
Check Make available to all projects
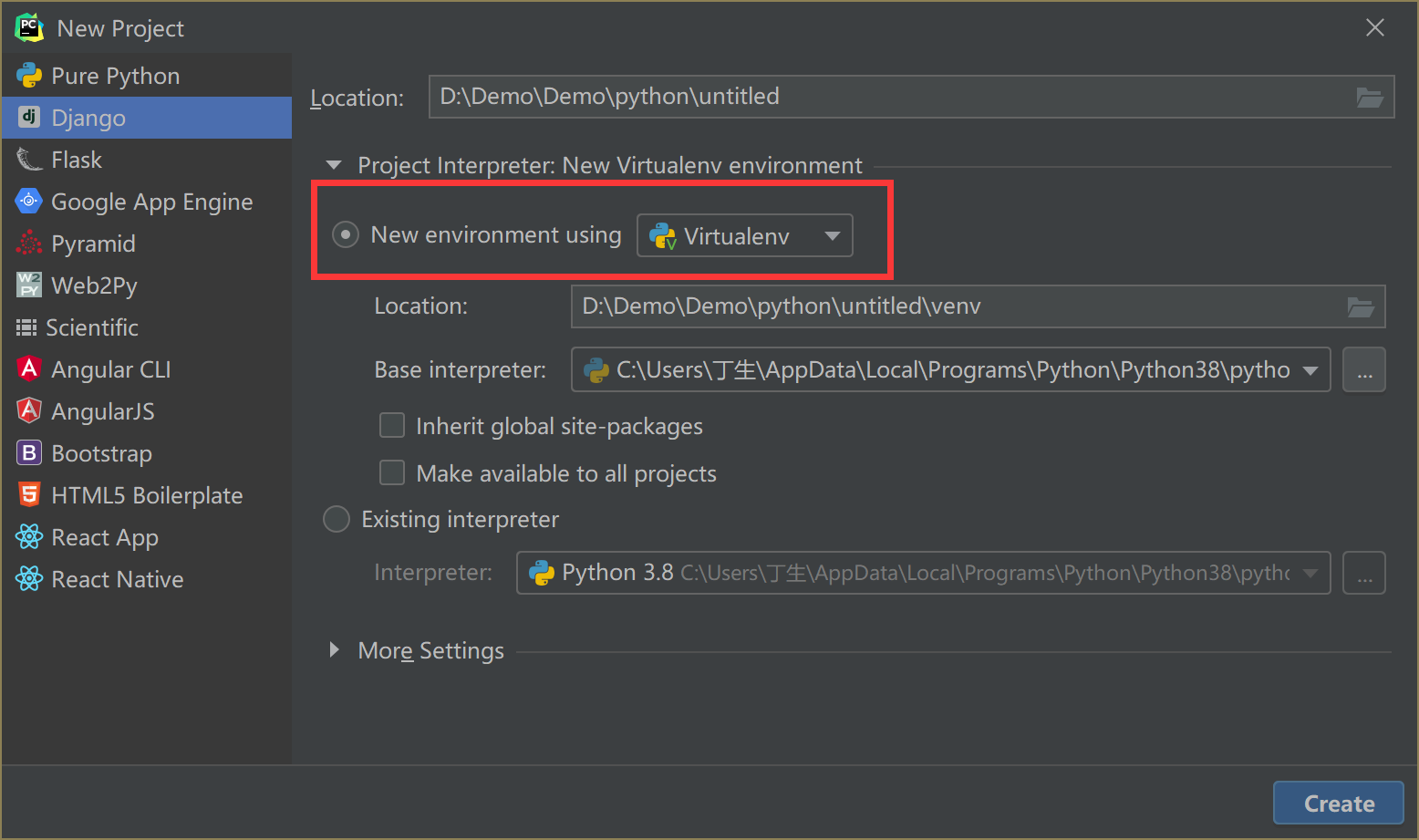click(x=392, y=472)
